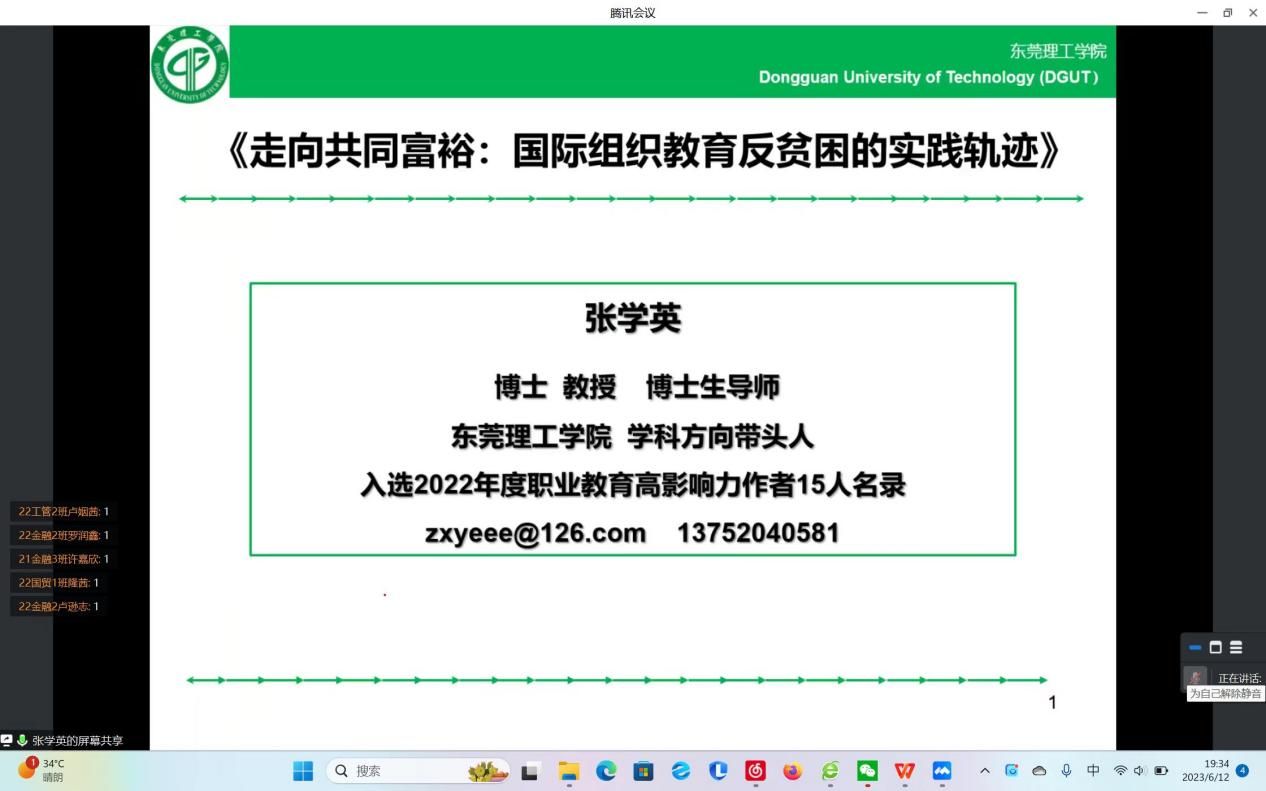1266x791 pixels.
Task: Open Tencent Meeting icon in taskbar
Action: click(x=942, y=771)
